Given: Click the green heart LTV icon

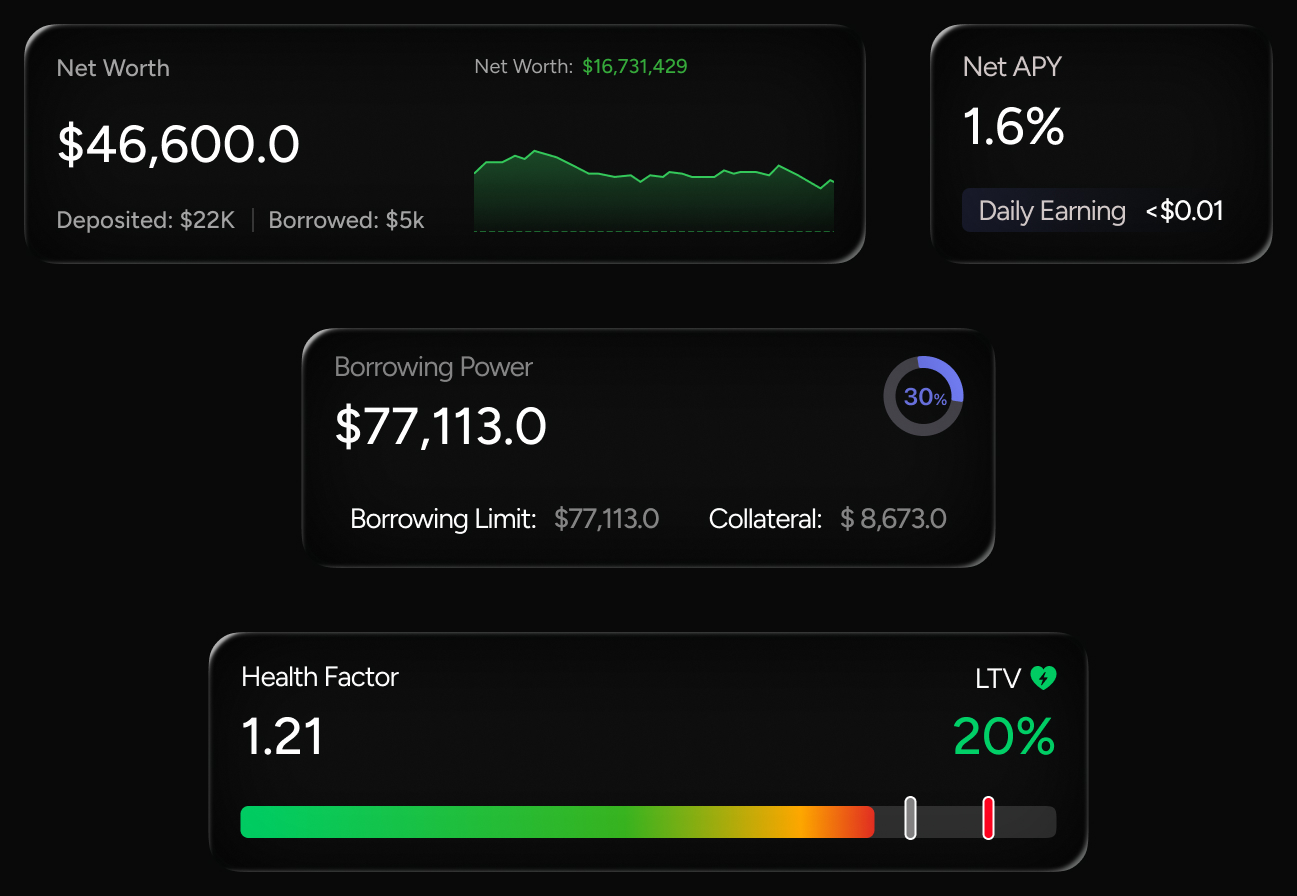Looking at the screenshot, I should (x=1043, y=678).
